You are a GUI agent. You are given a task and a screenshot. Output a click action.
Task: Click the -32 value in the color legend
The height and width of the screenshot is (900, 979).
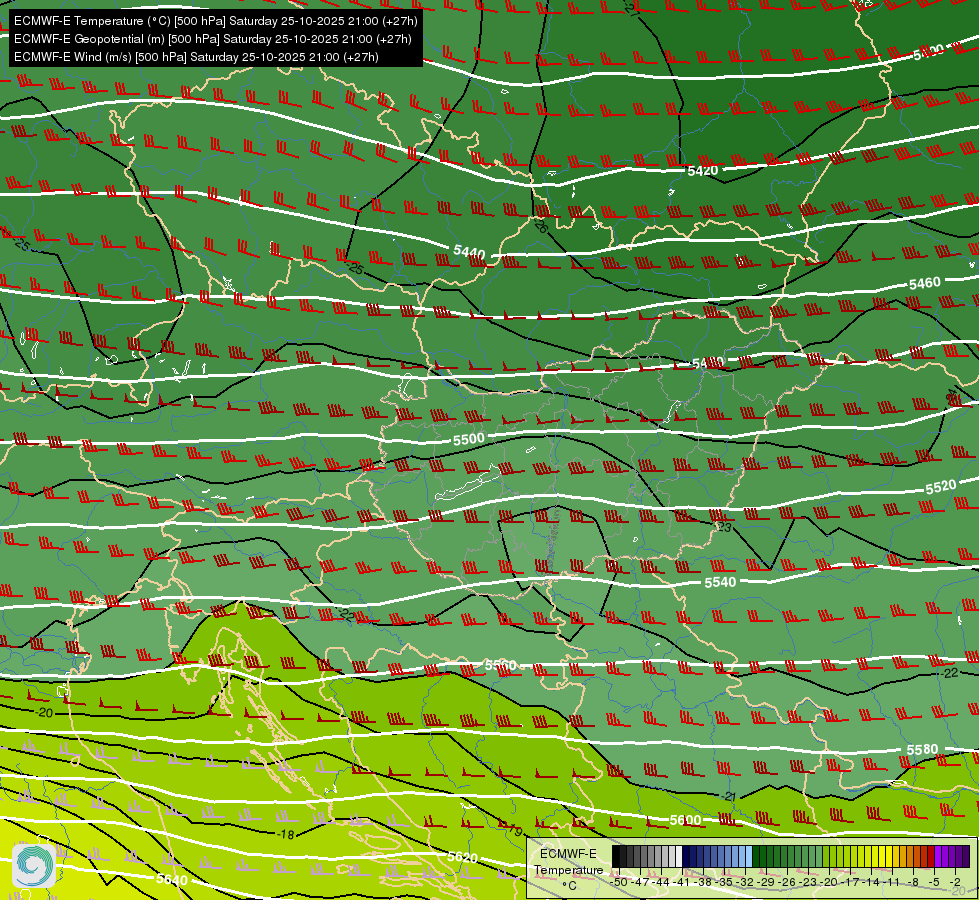(745, 882)
